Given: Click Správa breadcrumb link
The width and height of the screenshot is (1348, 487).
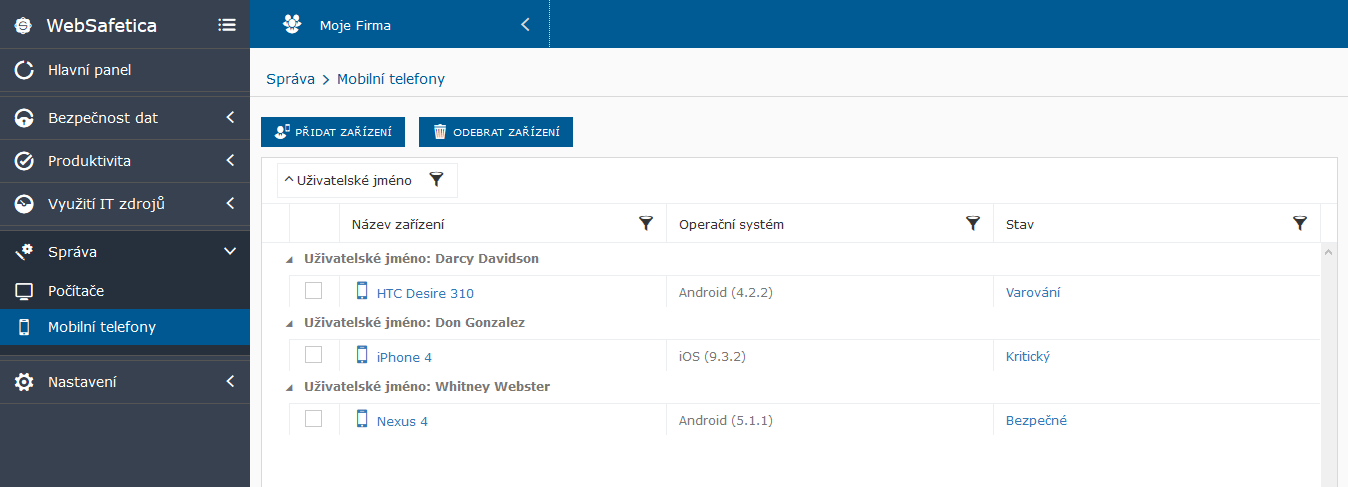Looking at the screenshot, I should click(x=290, y=79).
